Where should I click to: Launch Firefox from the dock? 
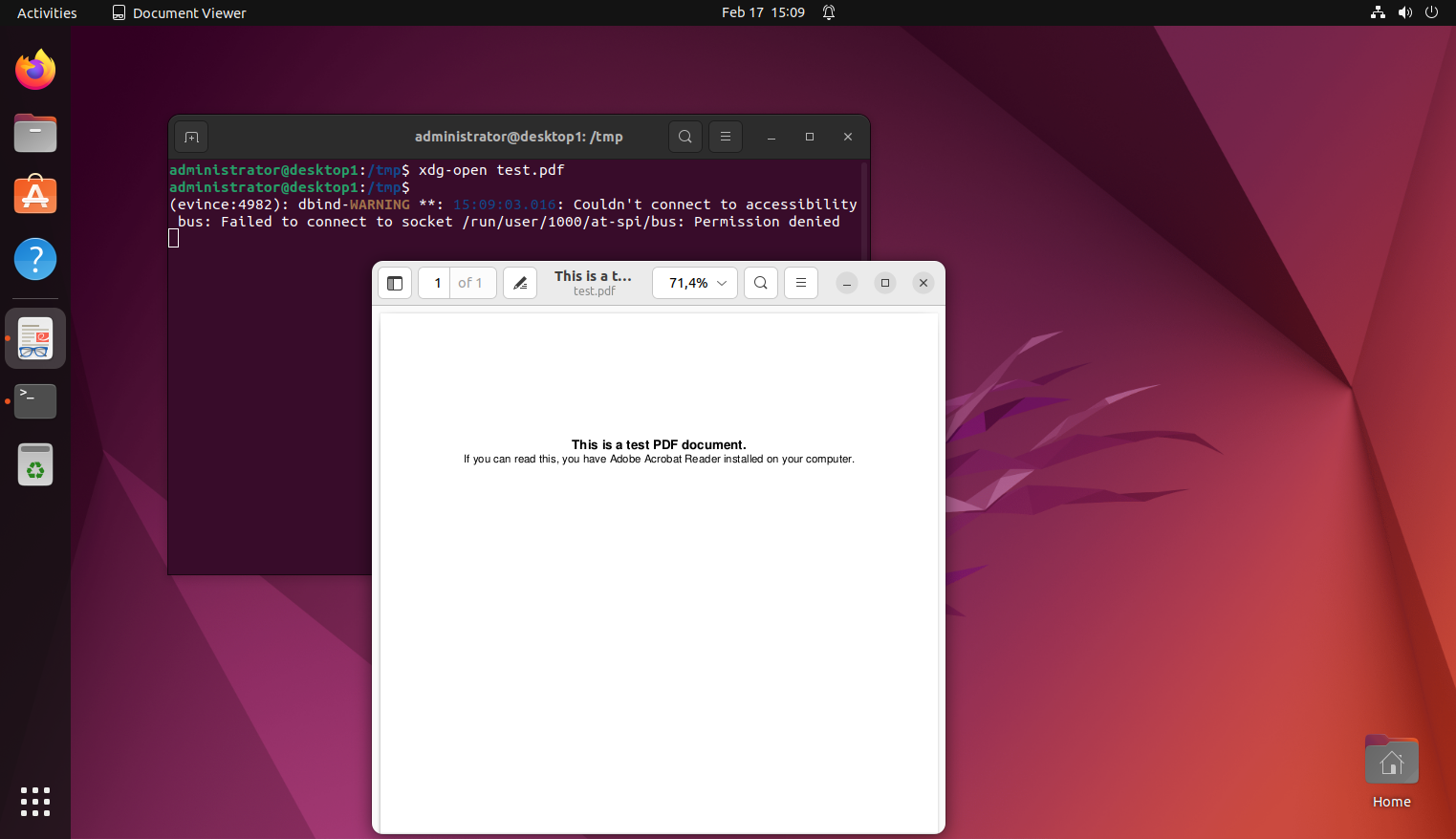34,69
